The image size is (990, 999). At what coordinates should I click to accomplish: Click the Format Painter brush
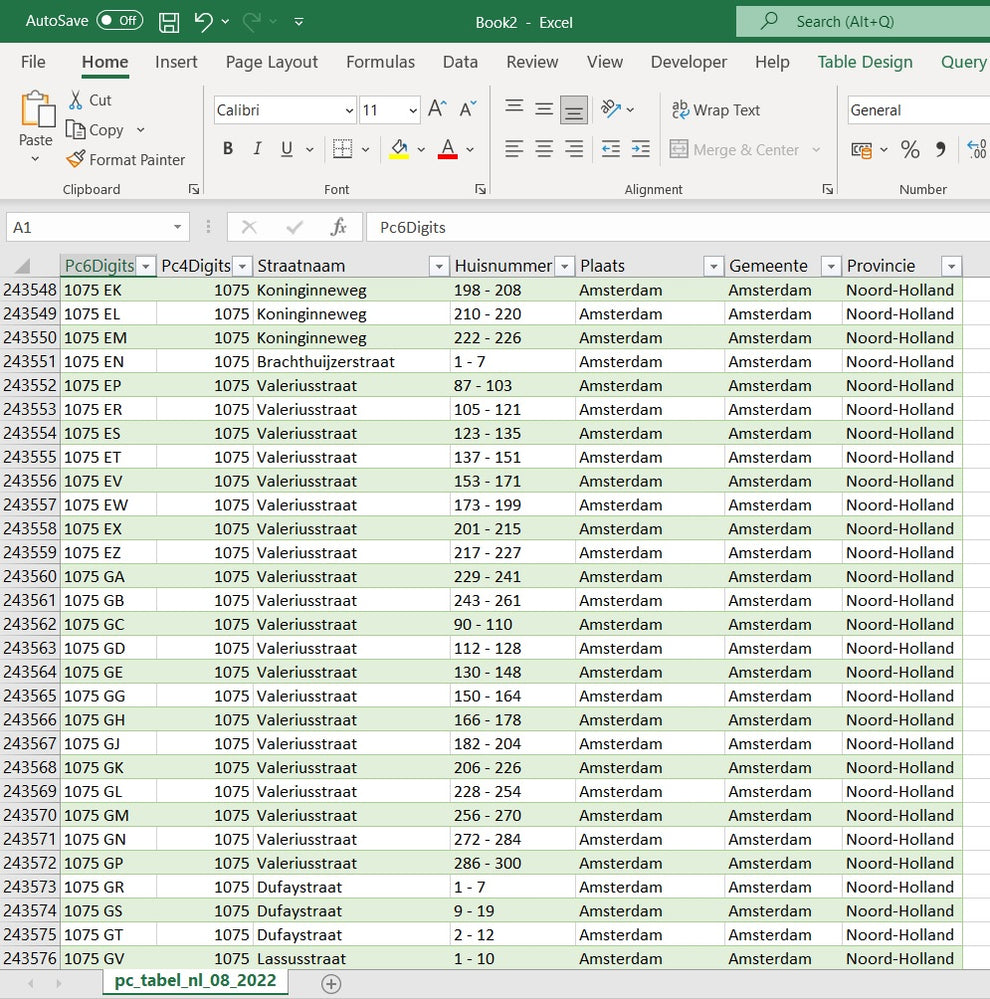tap(76, 159)
